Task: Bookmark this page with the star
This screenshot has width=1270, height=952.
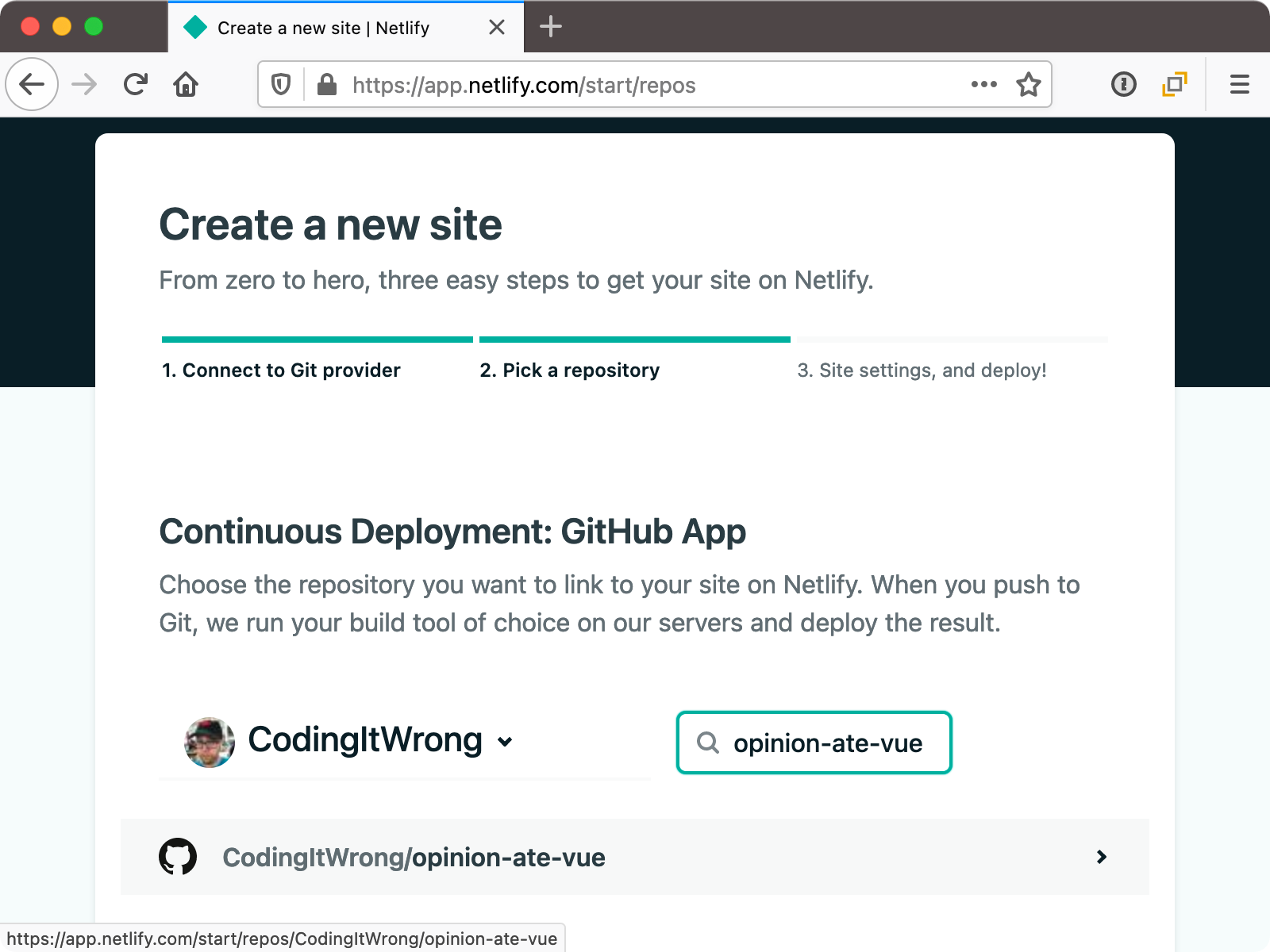Action: click(x=1029, y=84)
